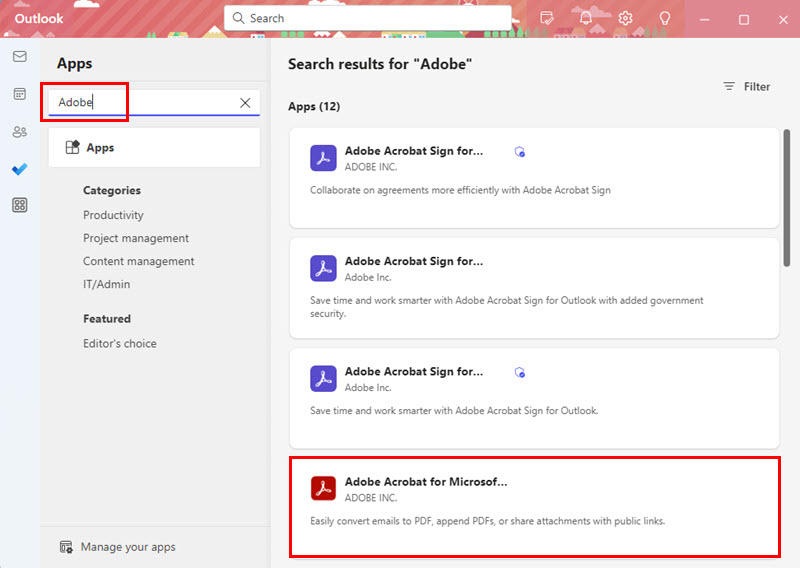Clear the Adobe search text with X
The height and width of the screenshot is (568, 800).
pos(245,103)
